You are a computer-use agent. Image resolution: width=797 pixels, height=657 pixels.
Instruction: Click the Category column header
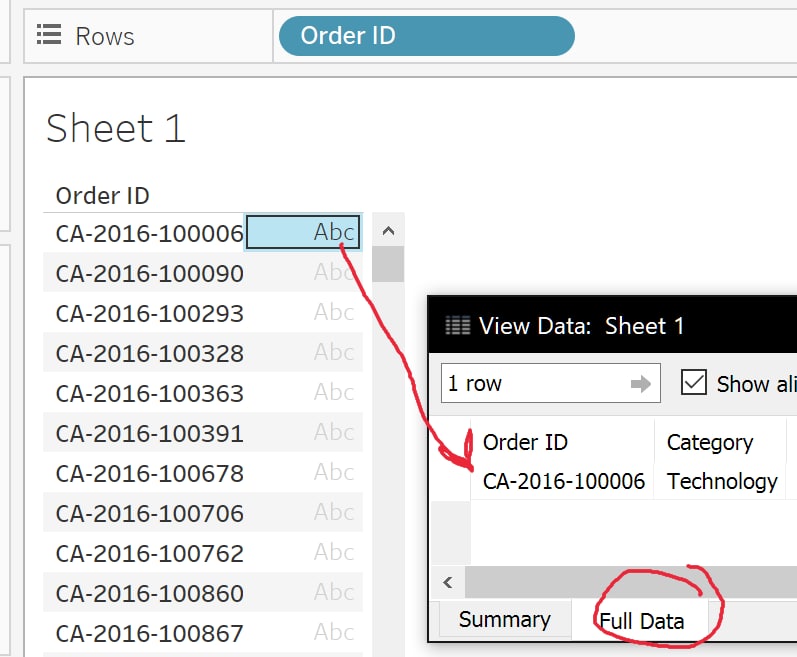tap(710, 443)
